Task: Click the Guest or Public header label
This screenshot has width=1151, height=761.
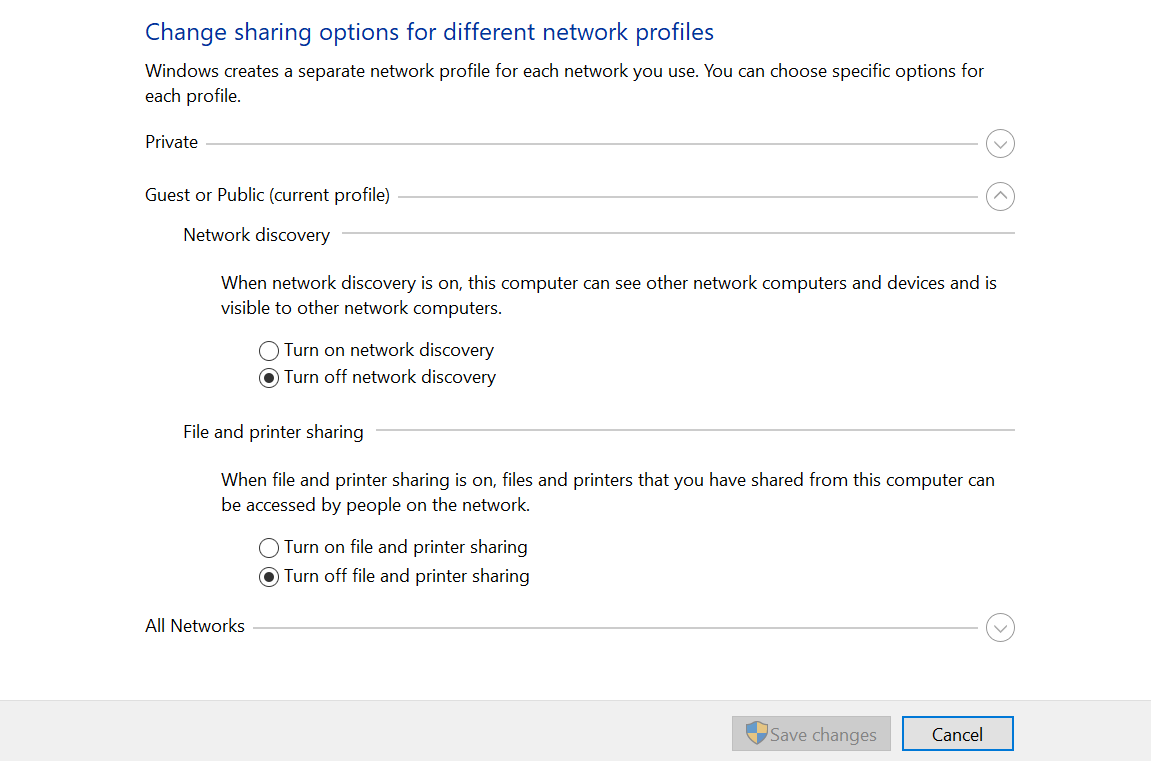Action: click(267, 194)
